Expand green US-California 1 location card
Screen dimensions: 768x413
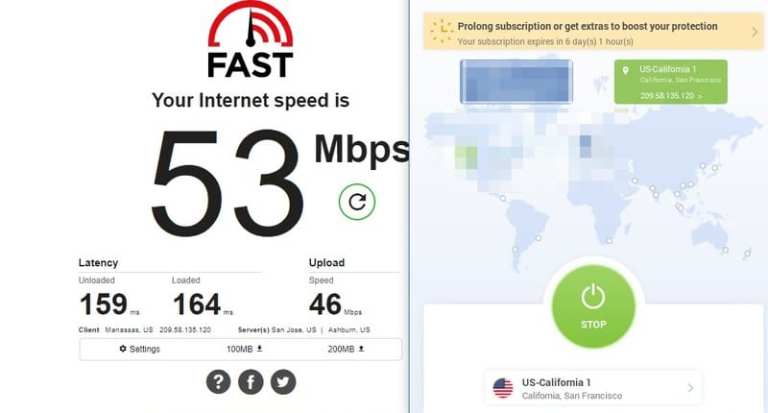671,82
